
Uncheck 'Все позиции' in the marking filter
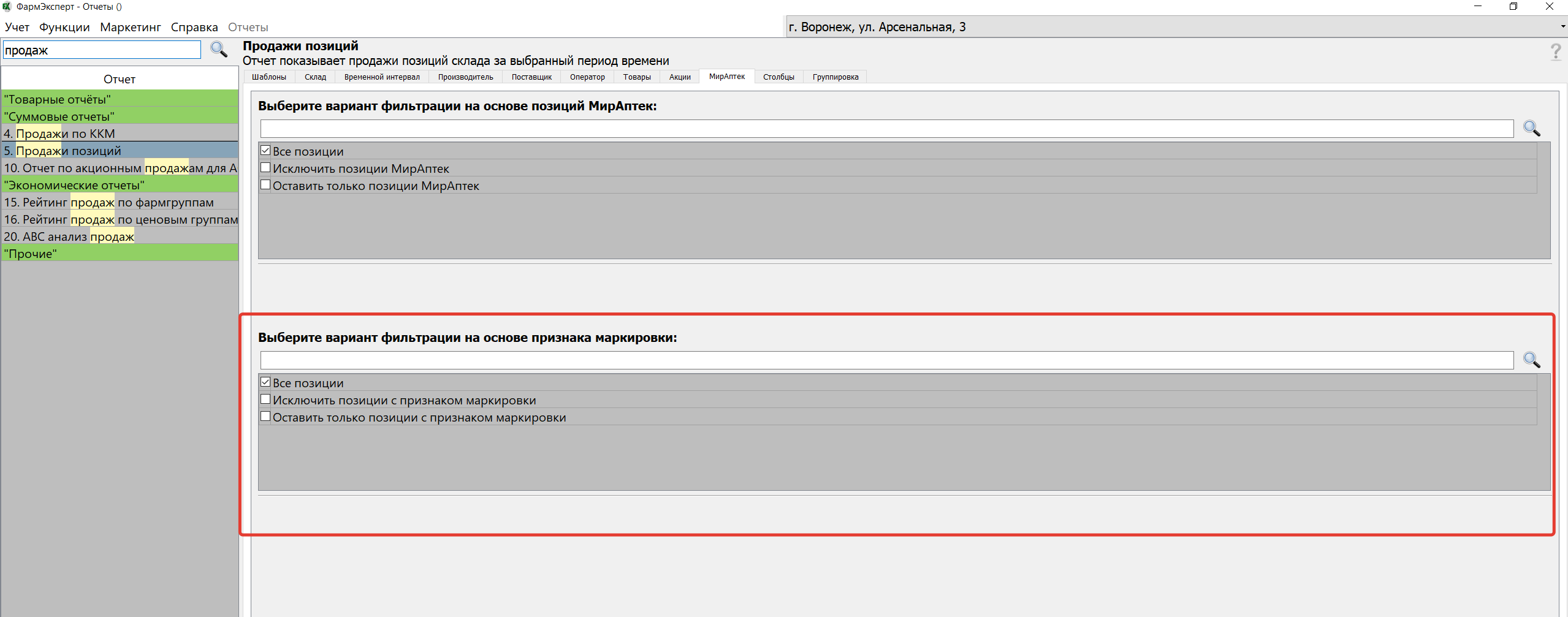(265, 382)
